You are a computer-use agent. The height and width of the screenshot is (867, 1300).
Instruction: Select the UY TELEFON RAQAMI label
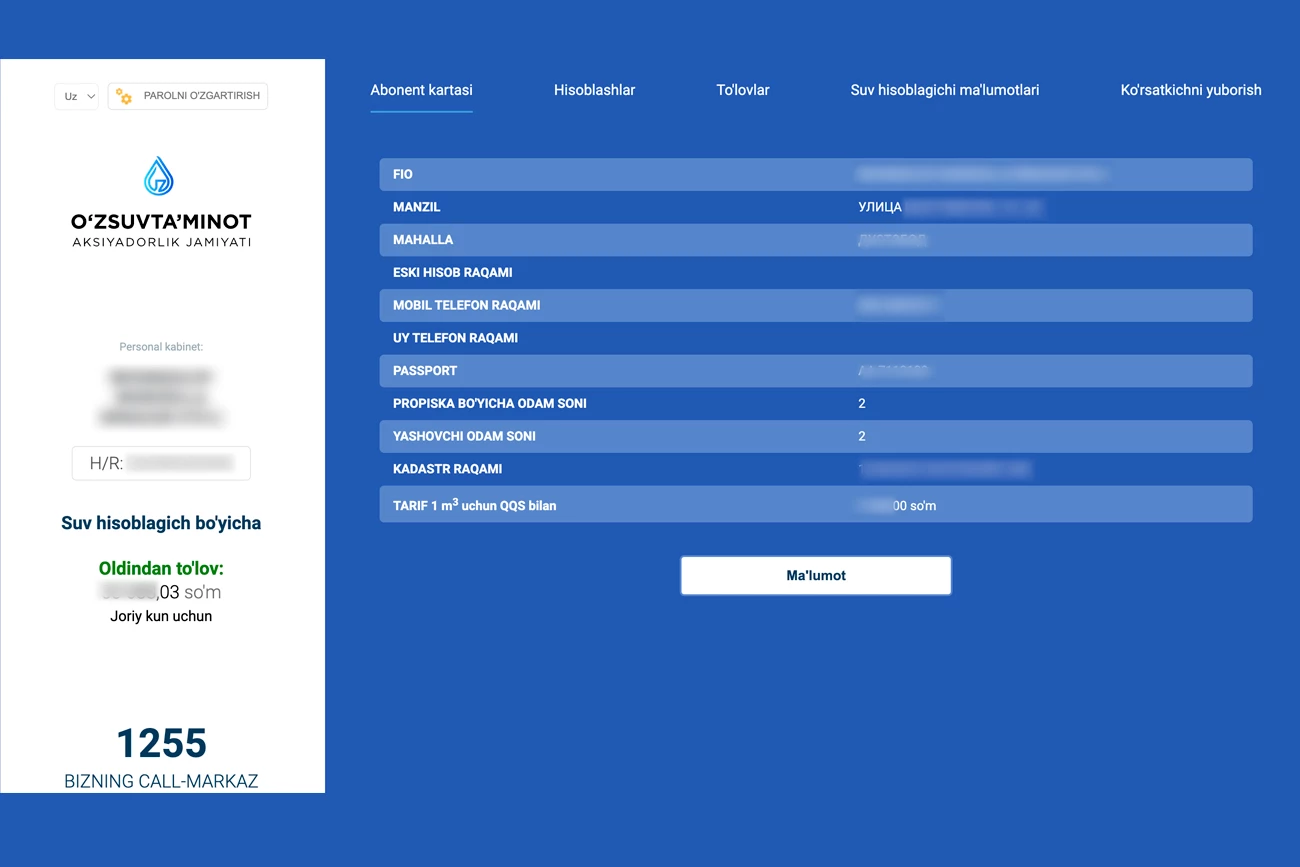tap(456, 338)
